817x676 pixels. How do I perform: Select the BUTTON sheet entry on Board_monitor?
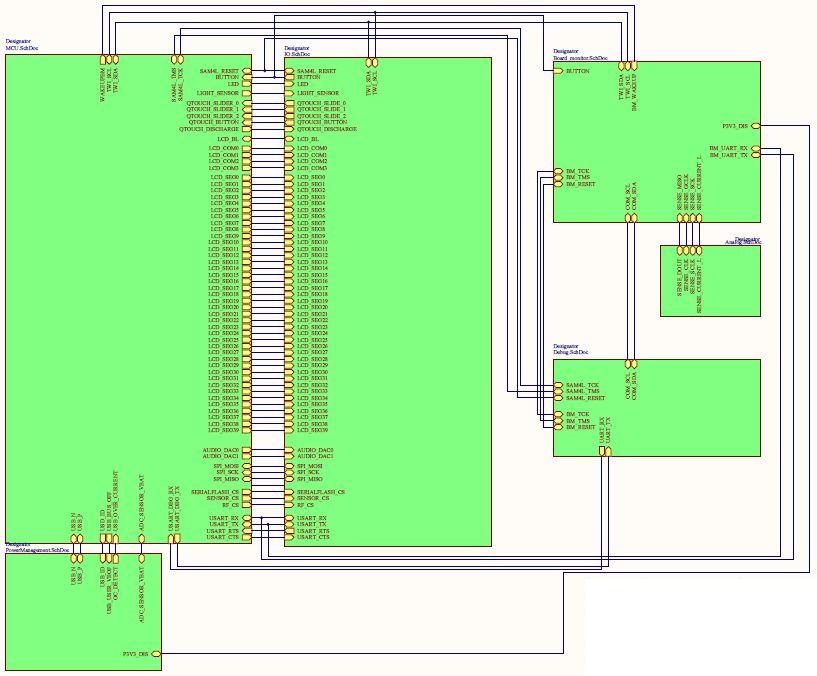point(558,71)
